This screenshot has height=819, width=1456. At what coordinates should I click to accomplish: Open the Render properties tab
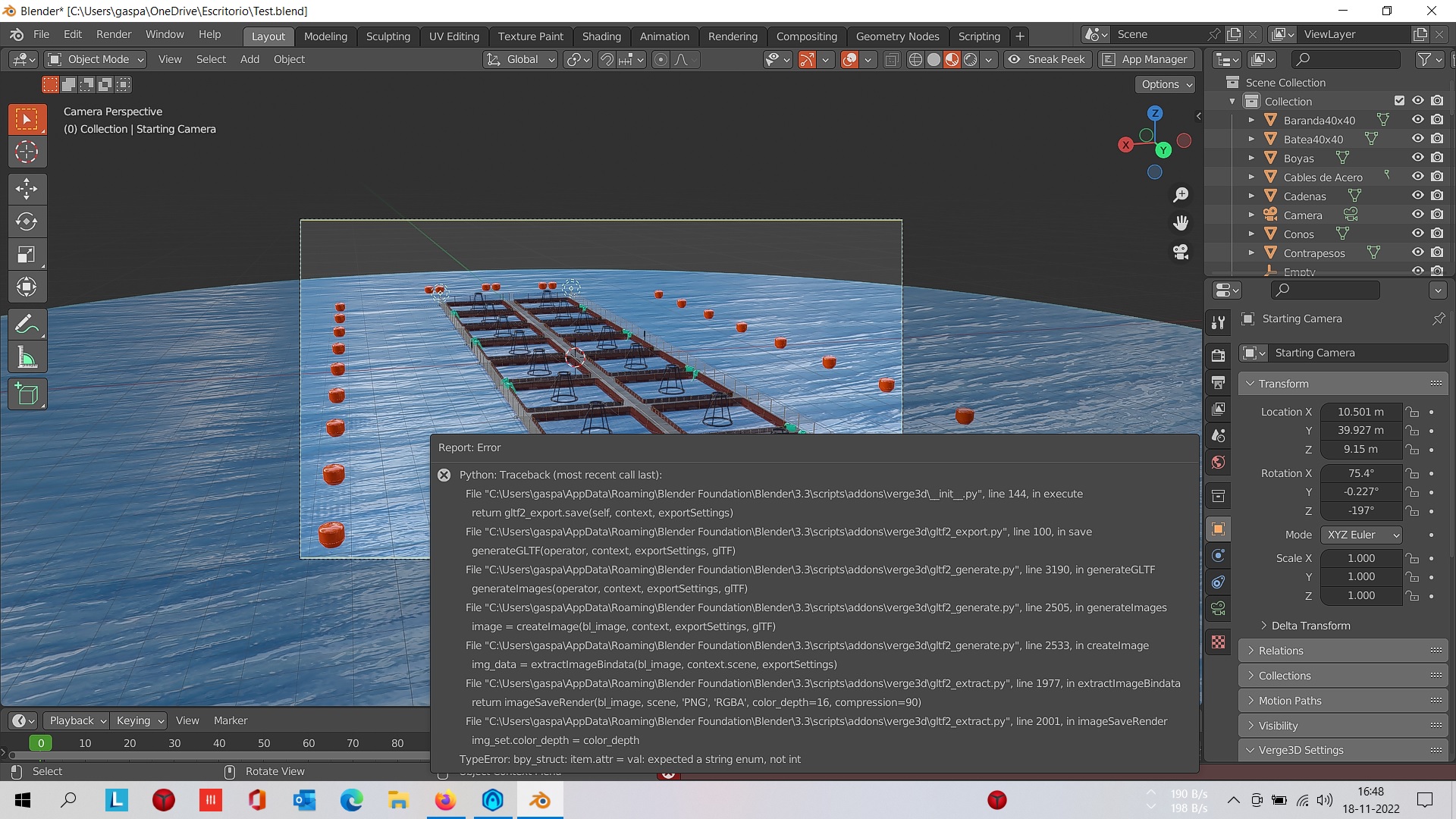[1218, 355]
